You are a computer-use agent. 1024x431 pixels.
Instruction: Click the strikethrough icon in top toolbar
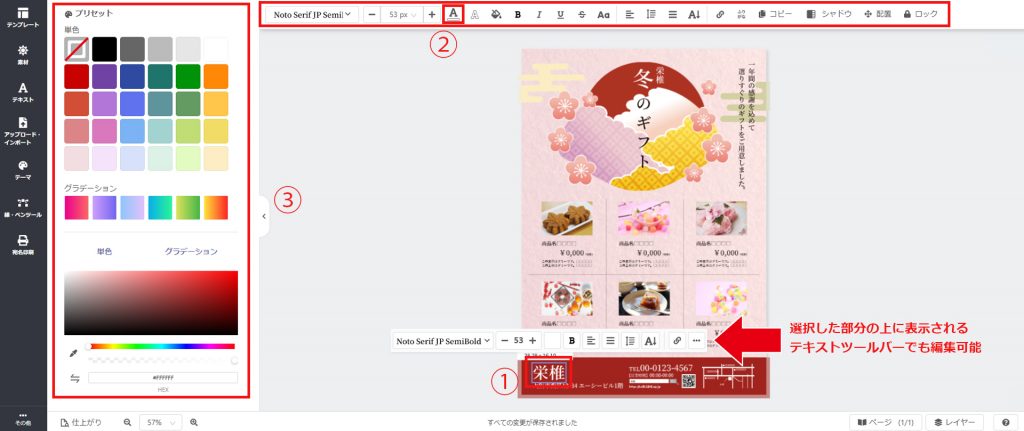pos(581,15)
